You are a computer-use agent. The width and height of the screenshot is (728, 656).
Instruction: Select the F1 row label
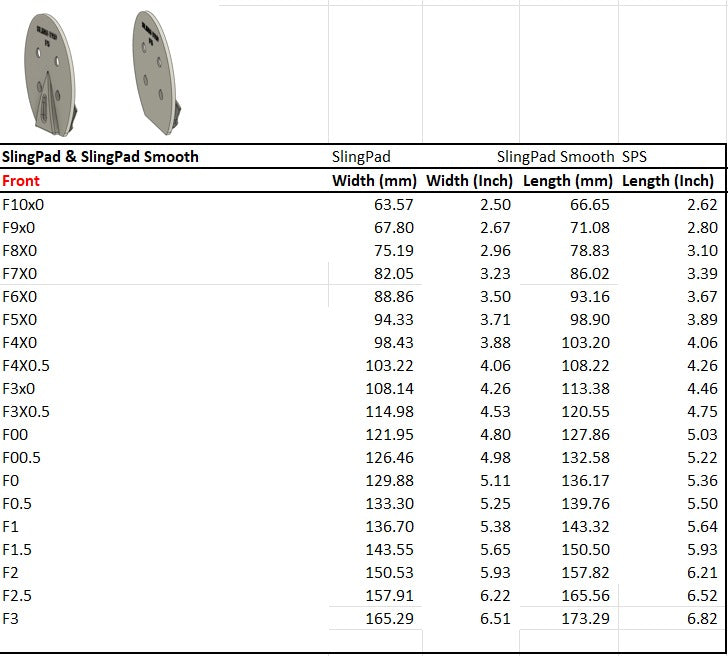(x=10, y=527)
